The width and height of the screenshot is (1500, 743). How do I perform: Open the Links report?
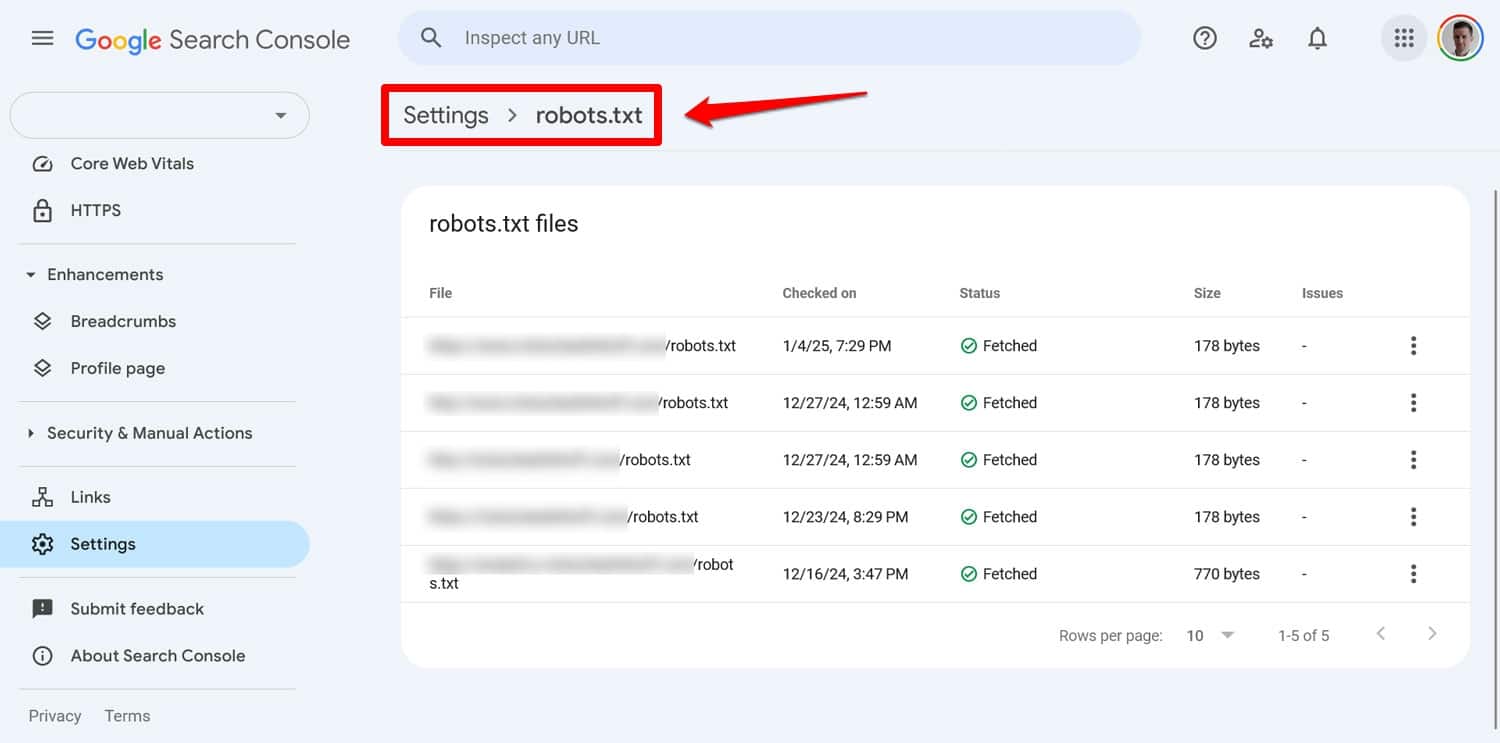pyautogui.click(x=90, y=497)
